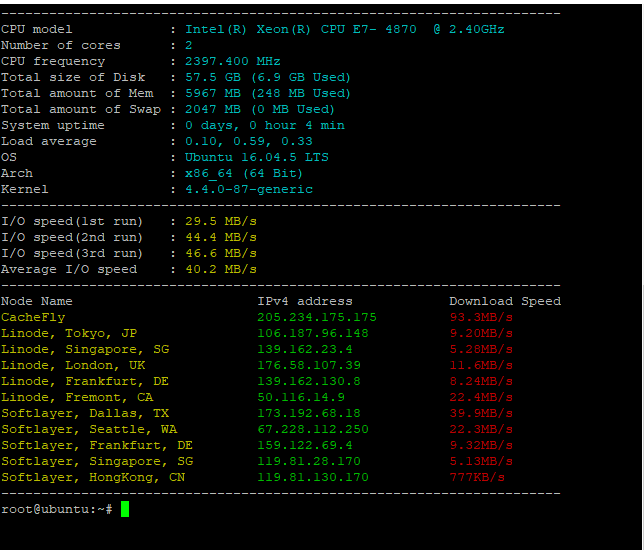Click the IPv4 address column header

click(305, 301)
